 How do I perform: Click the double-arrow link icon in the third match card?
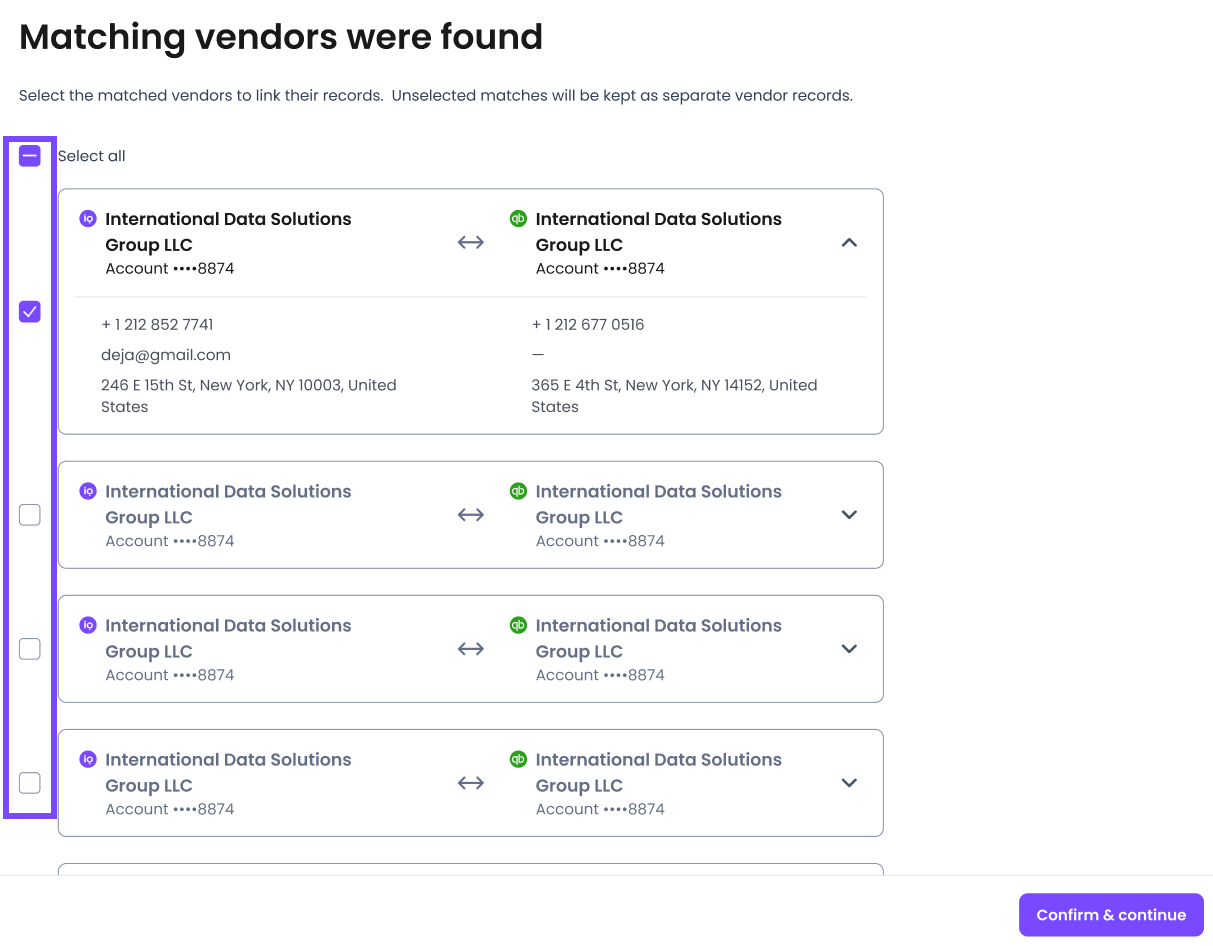click(470, 649)
